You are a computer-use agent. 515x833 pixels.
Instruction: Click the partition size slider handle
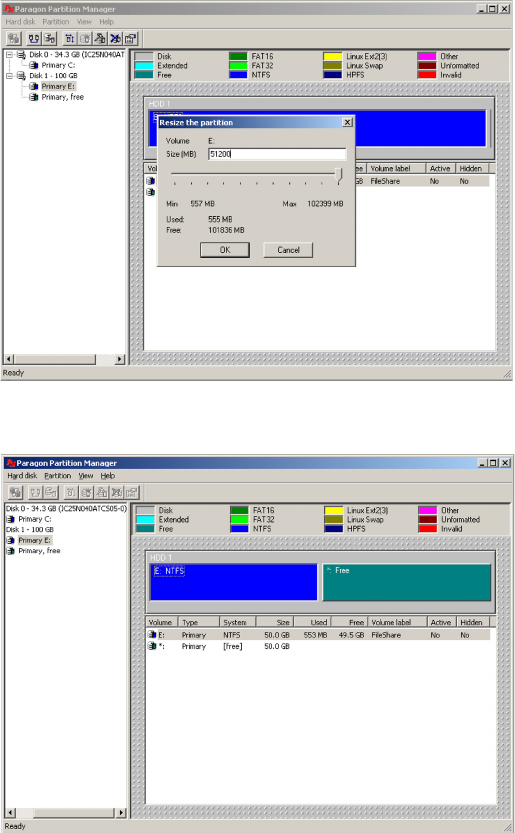(x=338, y=175)
